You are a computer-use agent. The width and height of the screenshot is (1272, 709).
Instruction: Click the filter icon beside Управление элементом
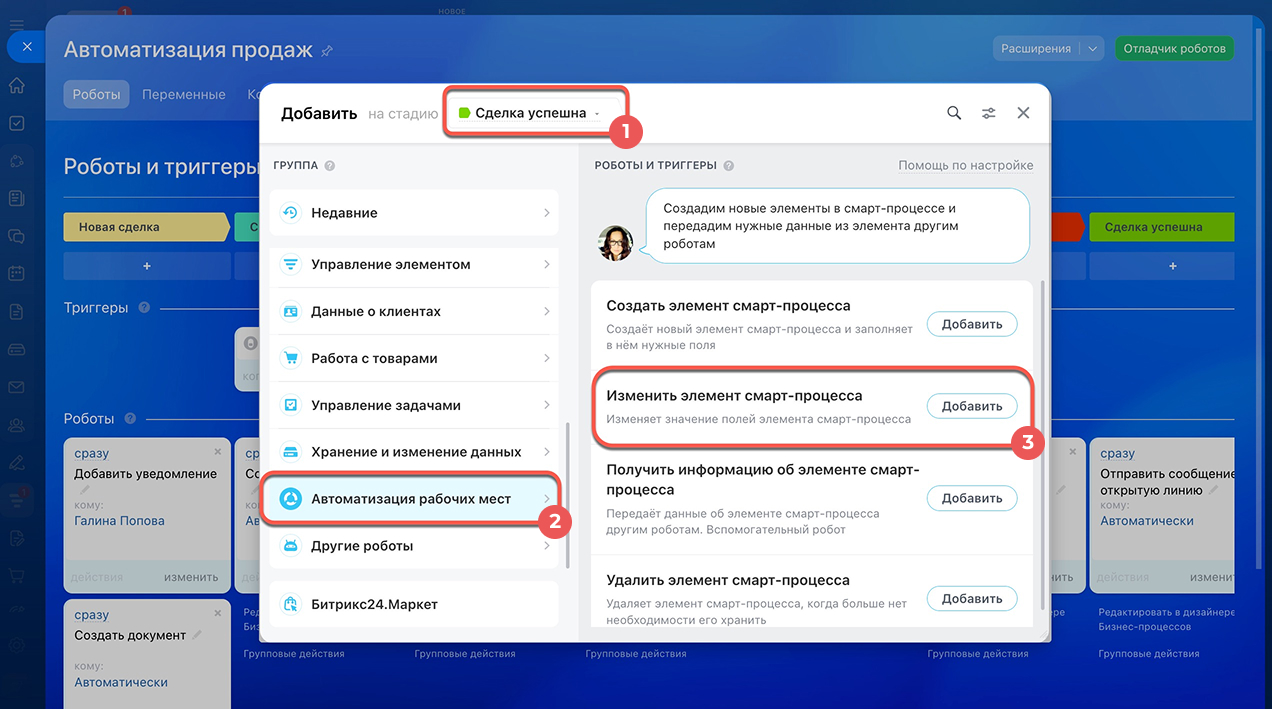click(x=291, y=265)
